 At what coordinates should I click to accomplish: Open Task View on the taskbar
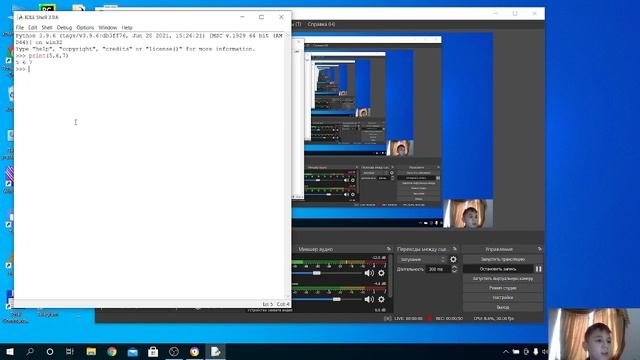pos(70,351)
